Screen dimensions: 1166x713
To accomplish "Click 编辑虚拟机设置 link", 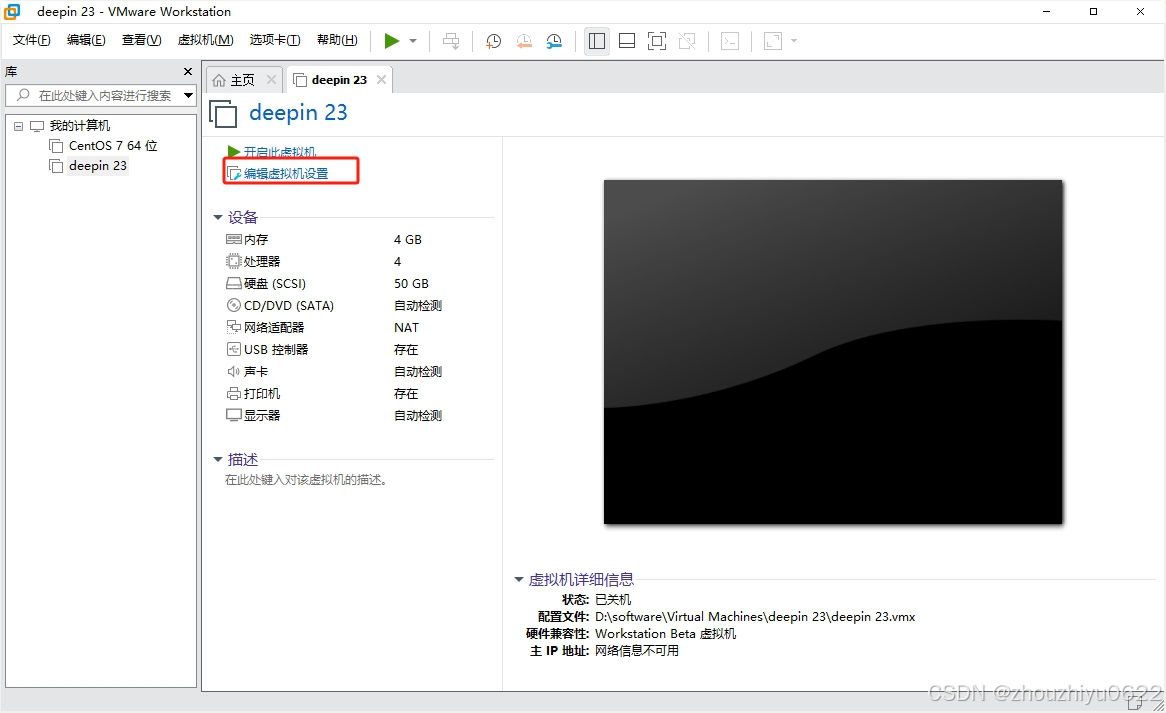I will click(x=286, y=173).
